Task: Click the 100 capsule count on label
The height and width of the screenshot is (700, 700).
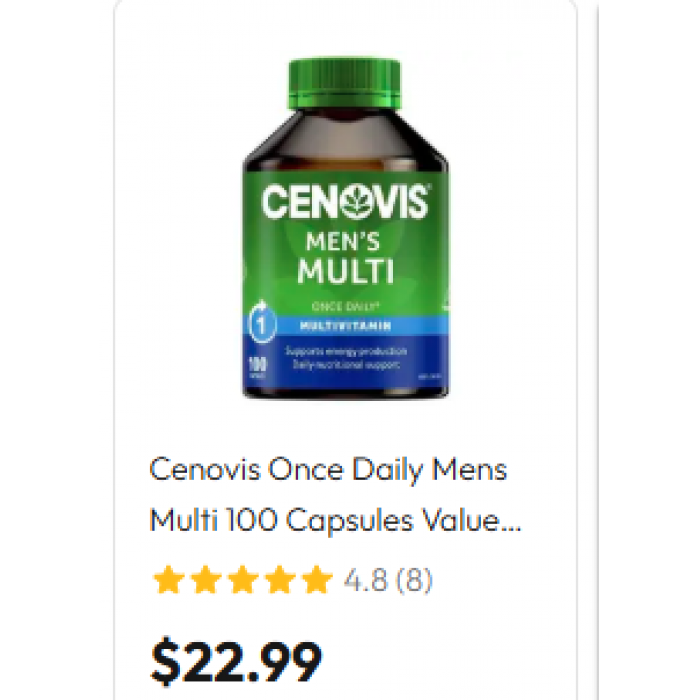Action: [258, 365]
